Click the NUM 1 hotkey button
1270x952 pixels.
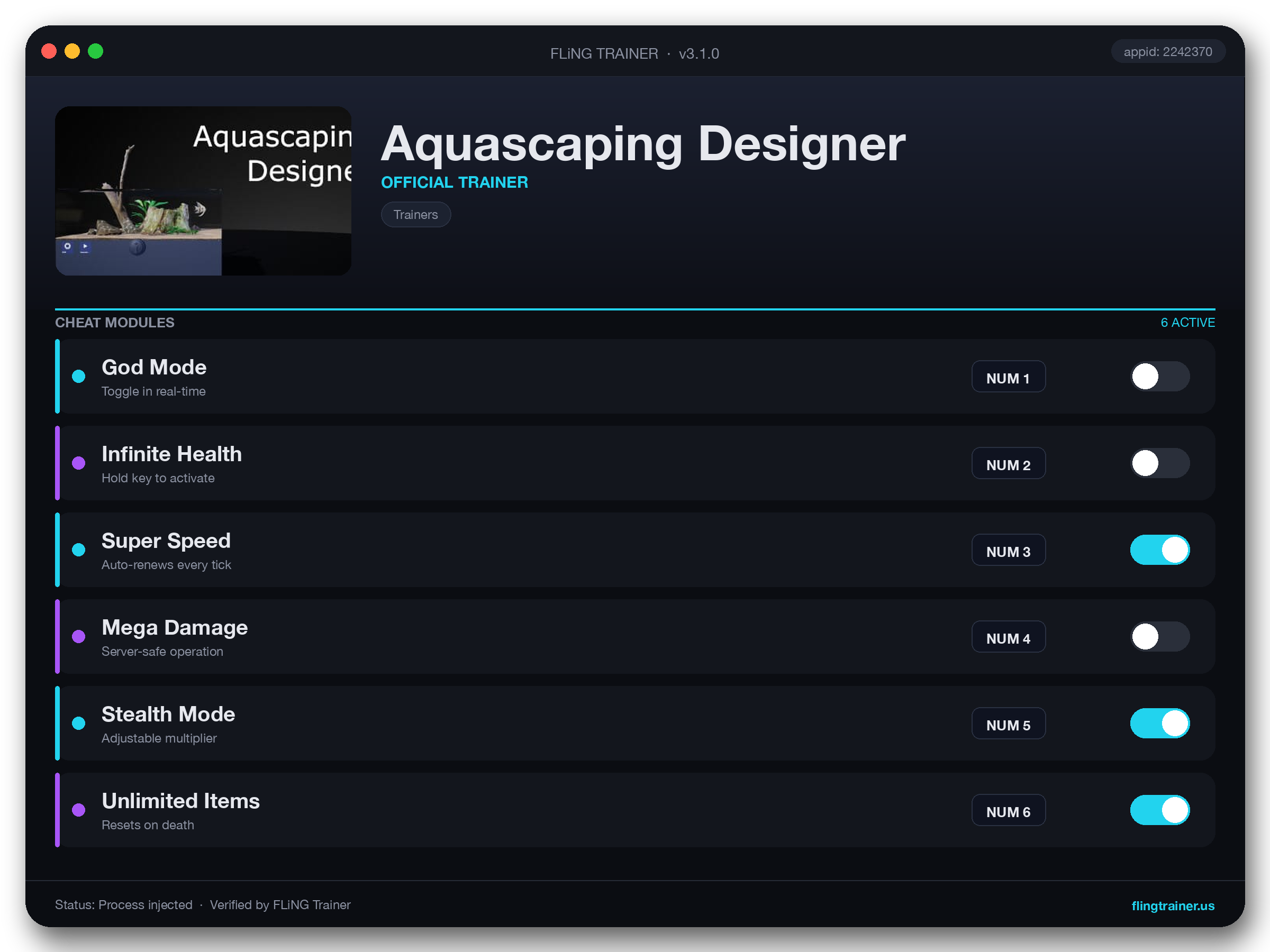1008,377
